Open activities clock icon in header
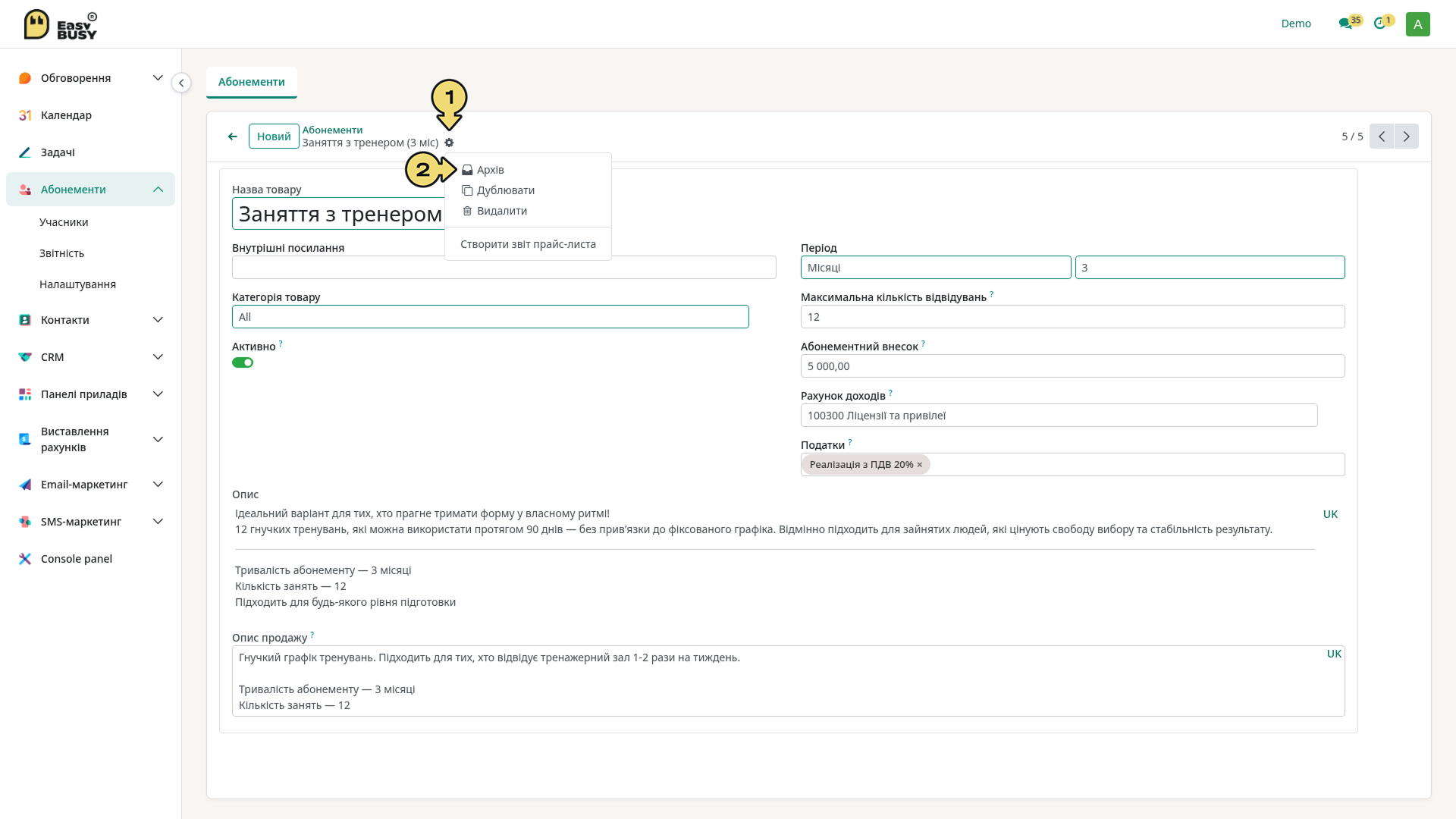Image resolution: width=1456 pixels, height=819 pixels. pos(1380,24)
